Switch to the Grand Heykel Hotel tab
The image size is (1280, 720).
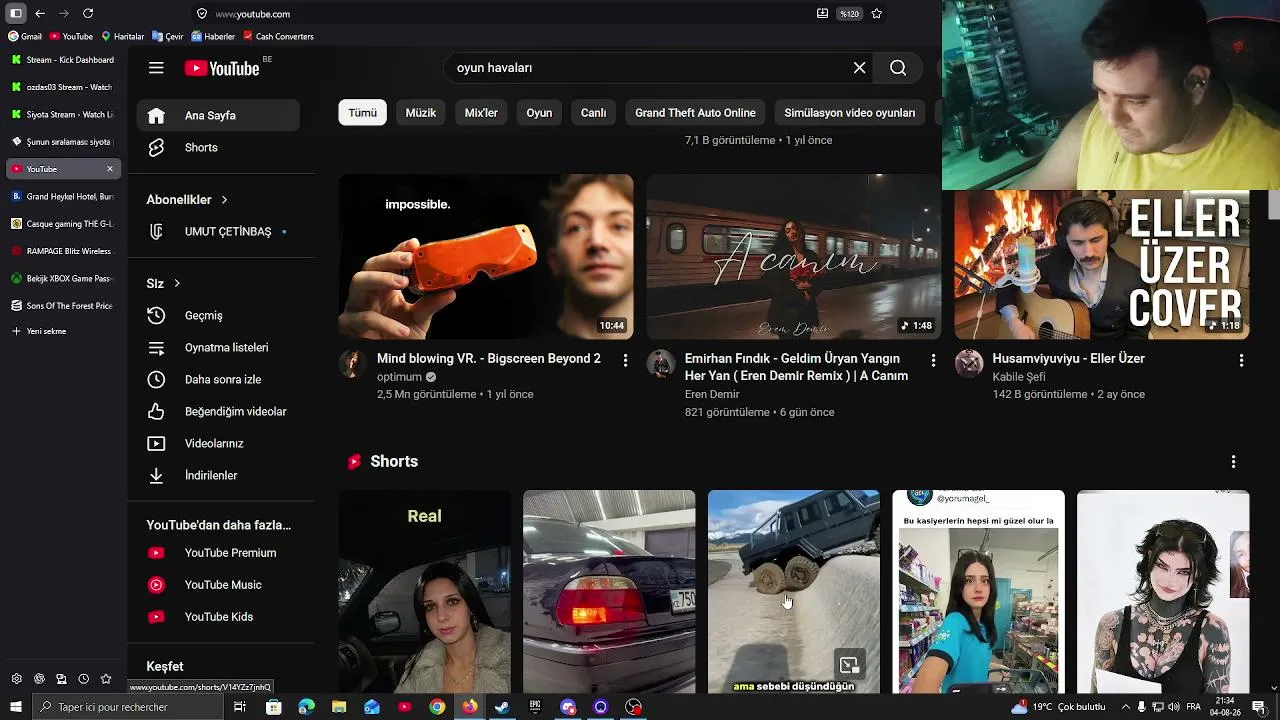(x=63, y=196)
